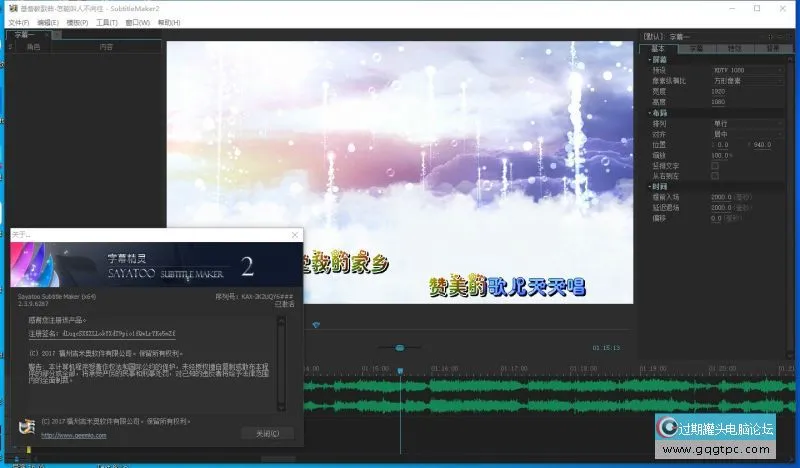Click the new tab icon beside 字幕一
The height and width of the screenshot is (468, 800).
[x=57, y=34]
